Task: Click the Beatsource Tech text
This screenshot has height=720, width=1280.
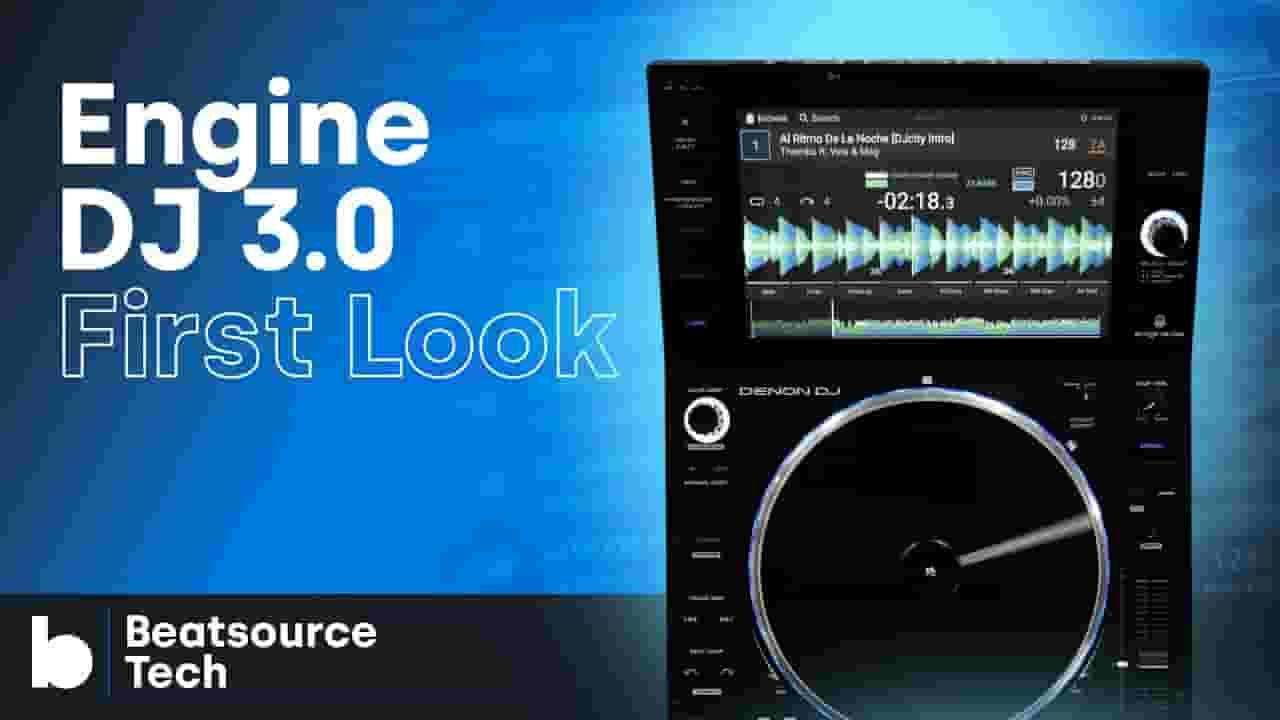Action: pos(250,652)
